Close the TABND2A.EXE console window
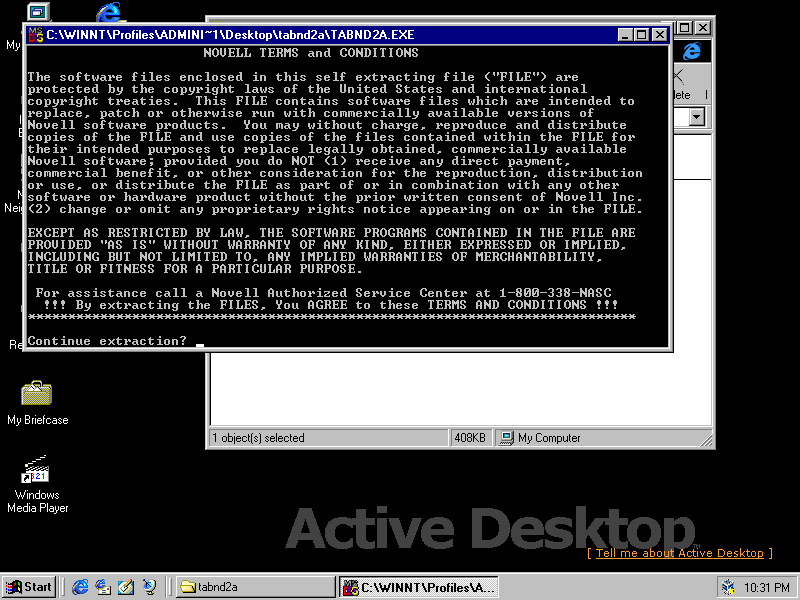This screenshot has height=600, width=800. 660,35
